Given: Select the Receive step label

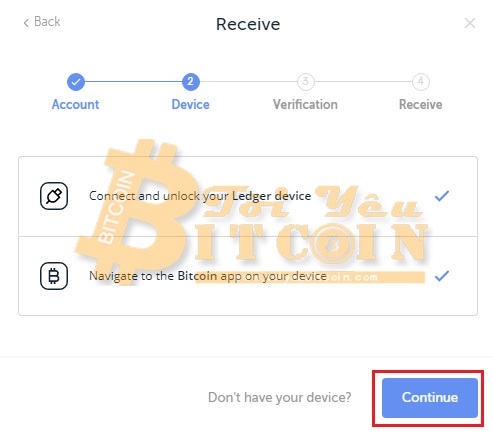Looking at the screenshot, I should [x=421, y=105].
